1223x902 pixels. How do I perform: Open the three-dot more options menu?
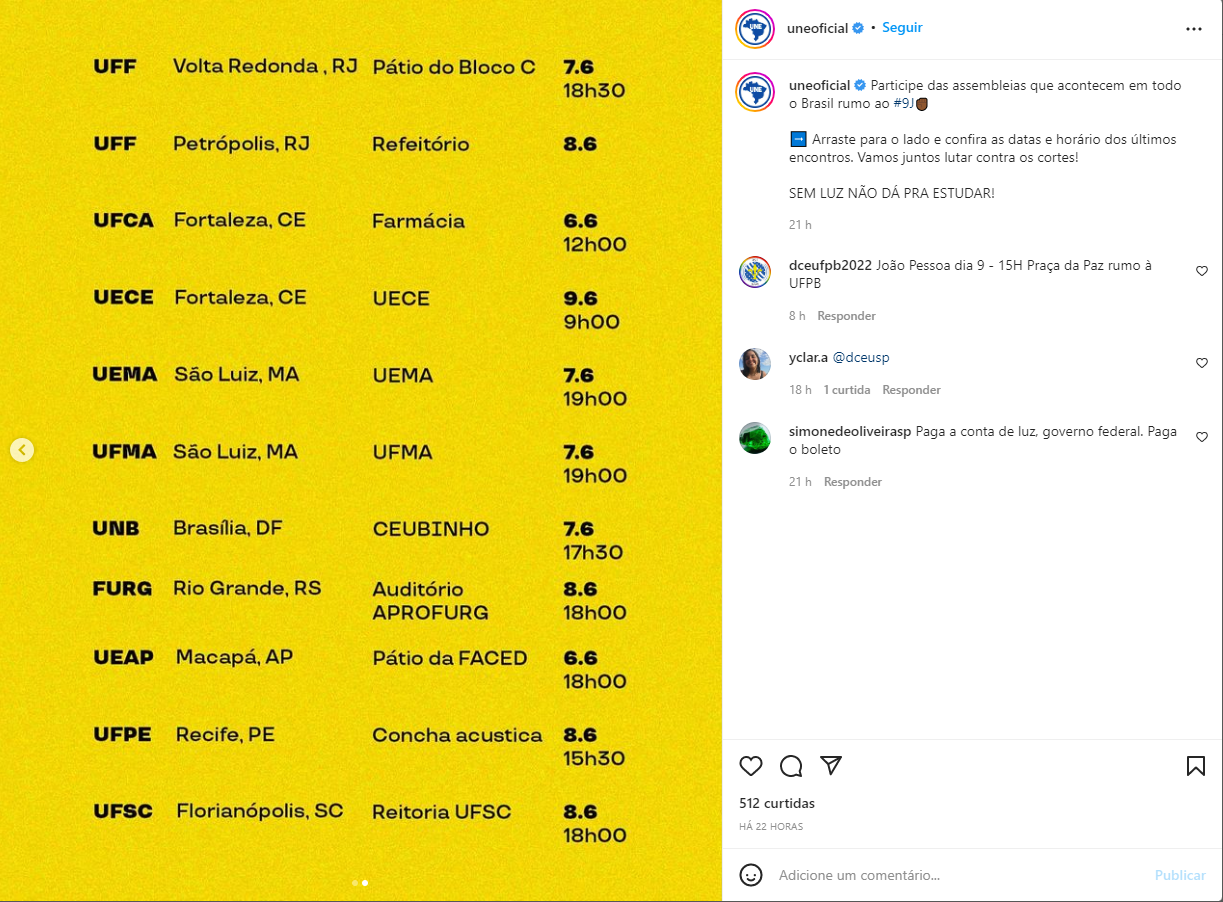click(x=1194, y=29)
